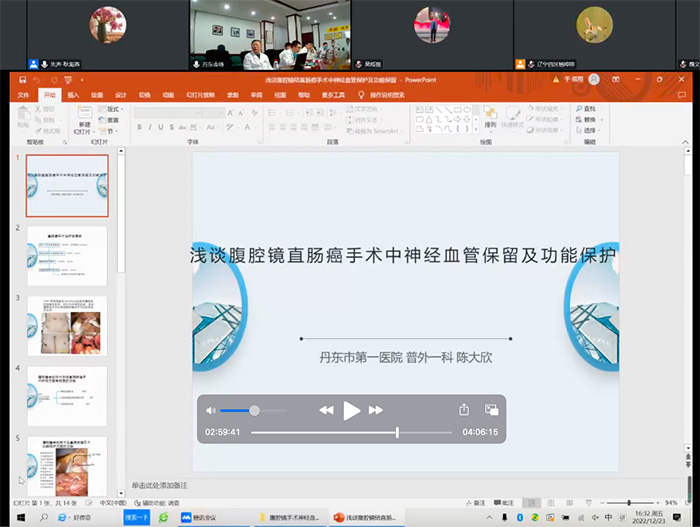Play the video with the play button

pyautogui.click(x=351, y=410)
